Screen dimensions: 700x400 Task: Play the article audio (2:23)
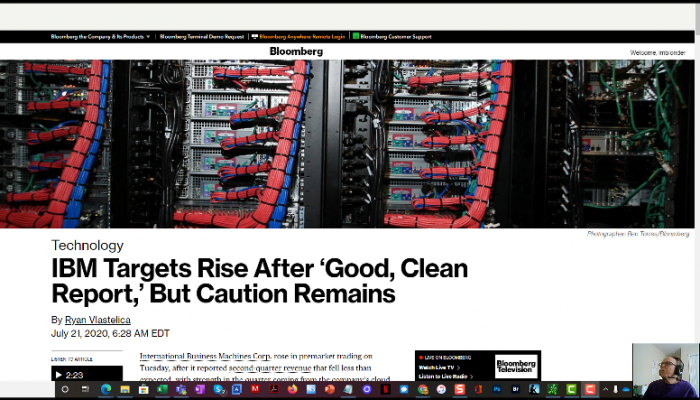click(58, 375)
